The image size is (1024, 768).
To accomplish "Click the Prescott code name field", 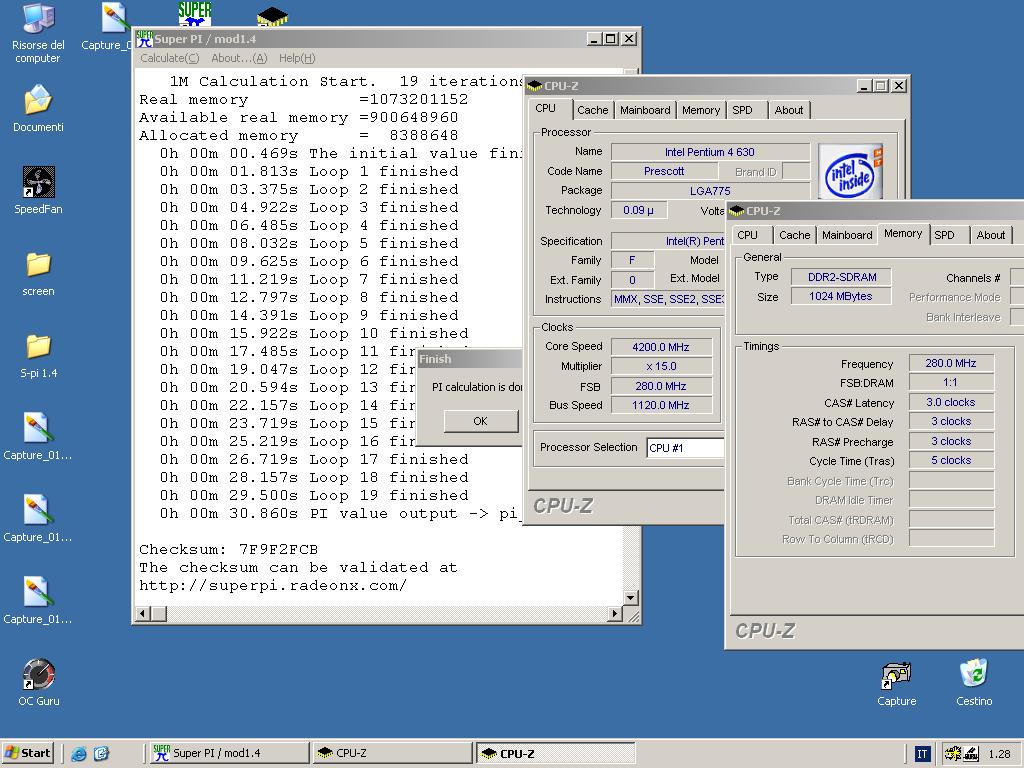I will (664, 171).
